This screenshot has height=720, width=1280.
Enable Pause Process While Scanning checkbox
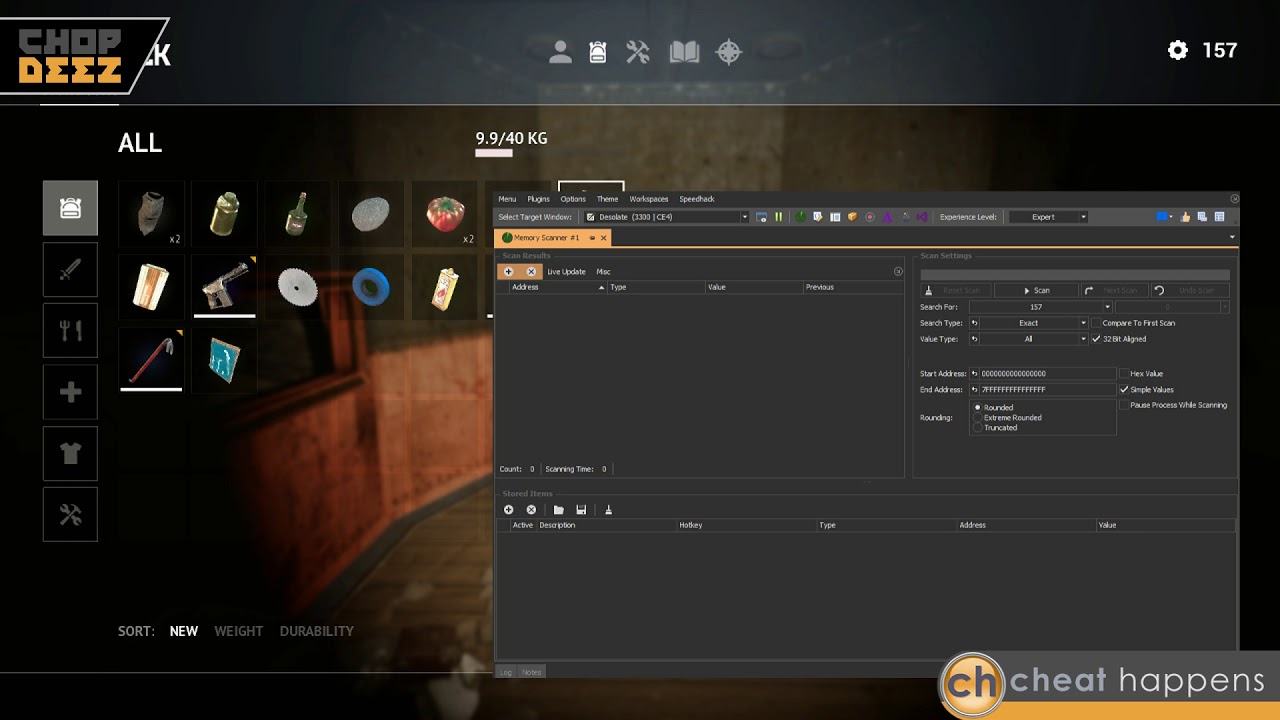(x=1124, y=405)
